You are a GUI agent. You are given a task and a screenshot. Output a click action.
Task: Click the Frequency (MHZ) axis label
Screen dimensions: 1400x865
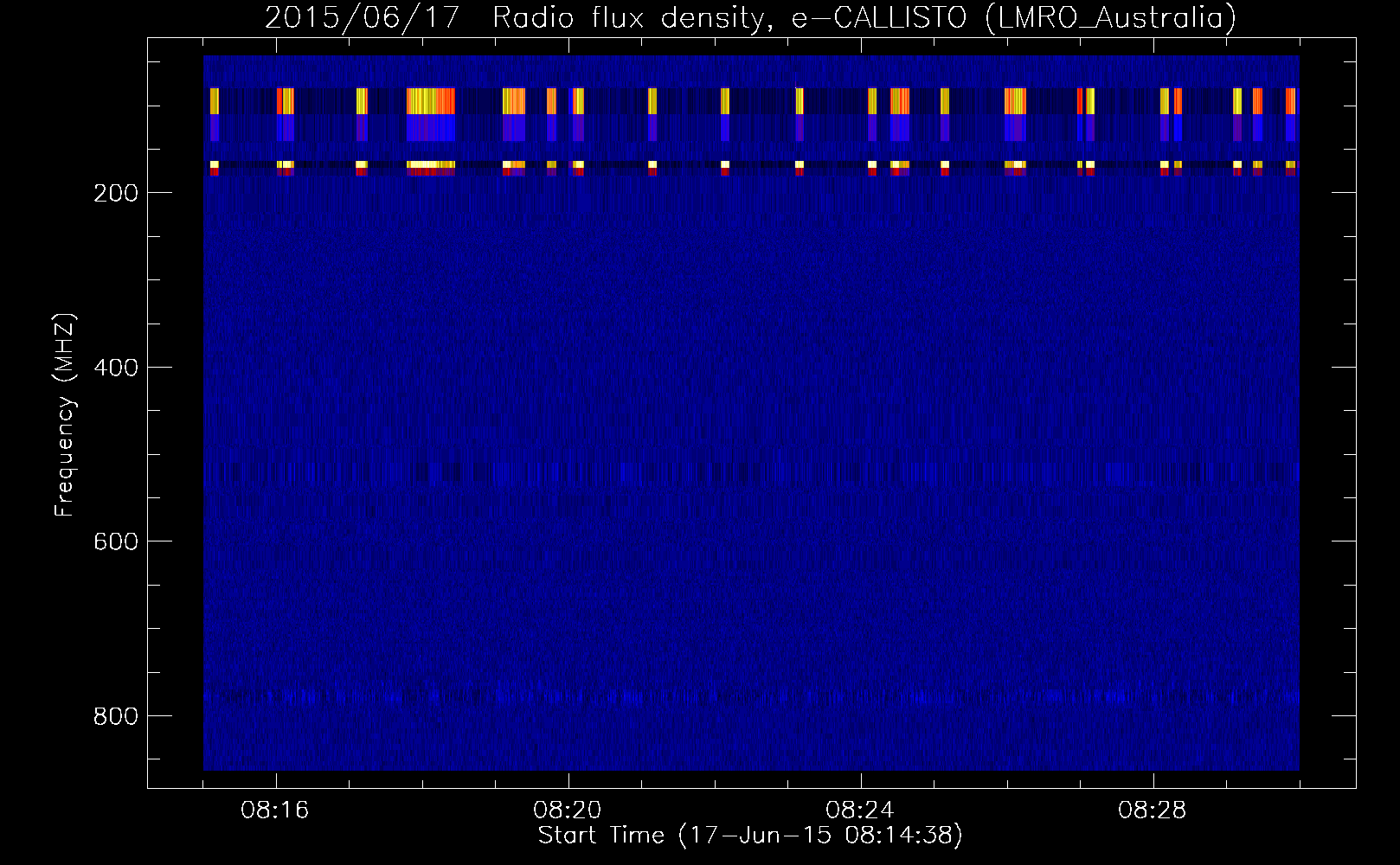click(x=65, y=414)
